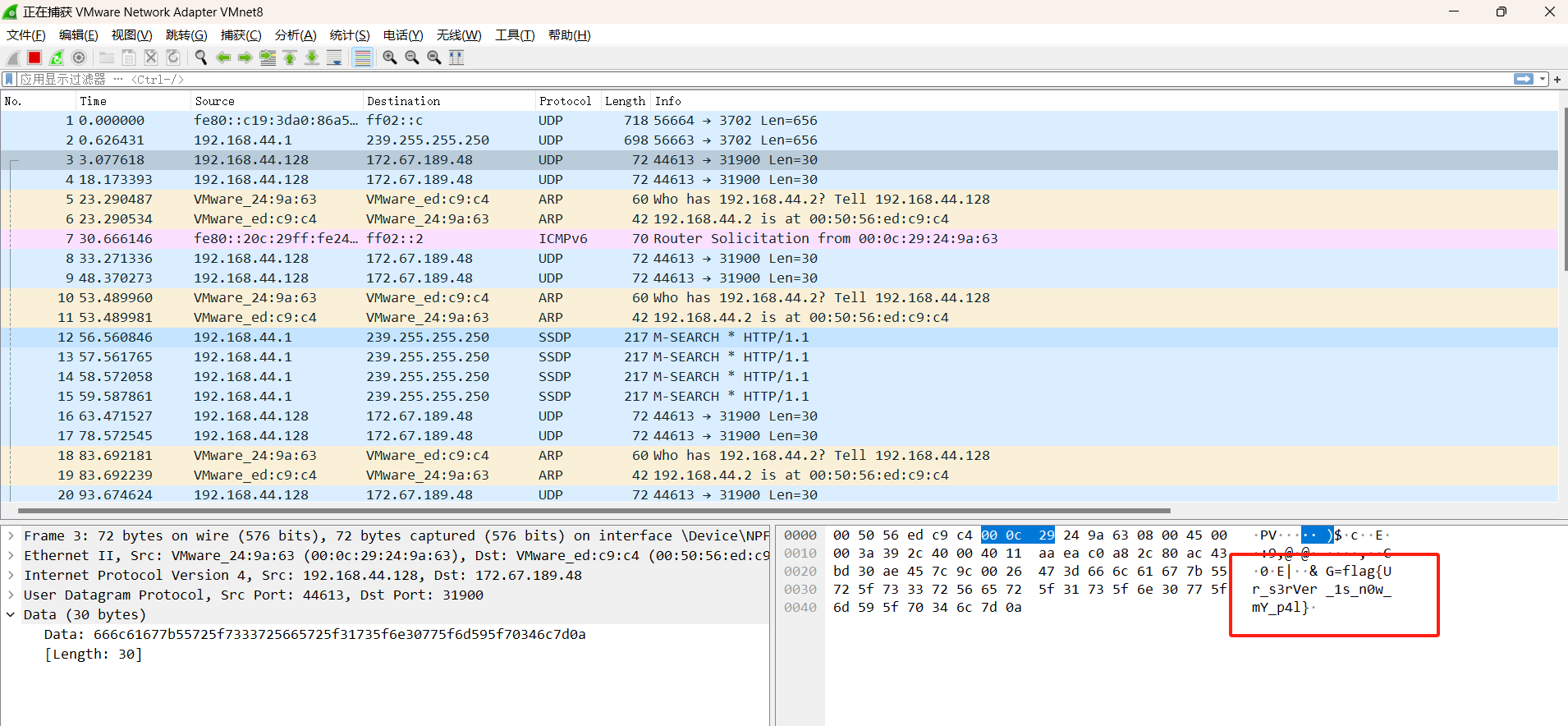This screenshot has width=1568, height=726.
Task: Click the Reload capture file icon
Action: 173,57
